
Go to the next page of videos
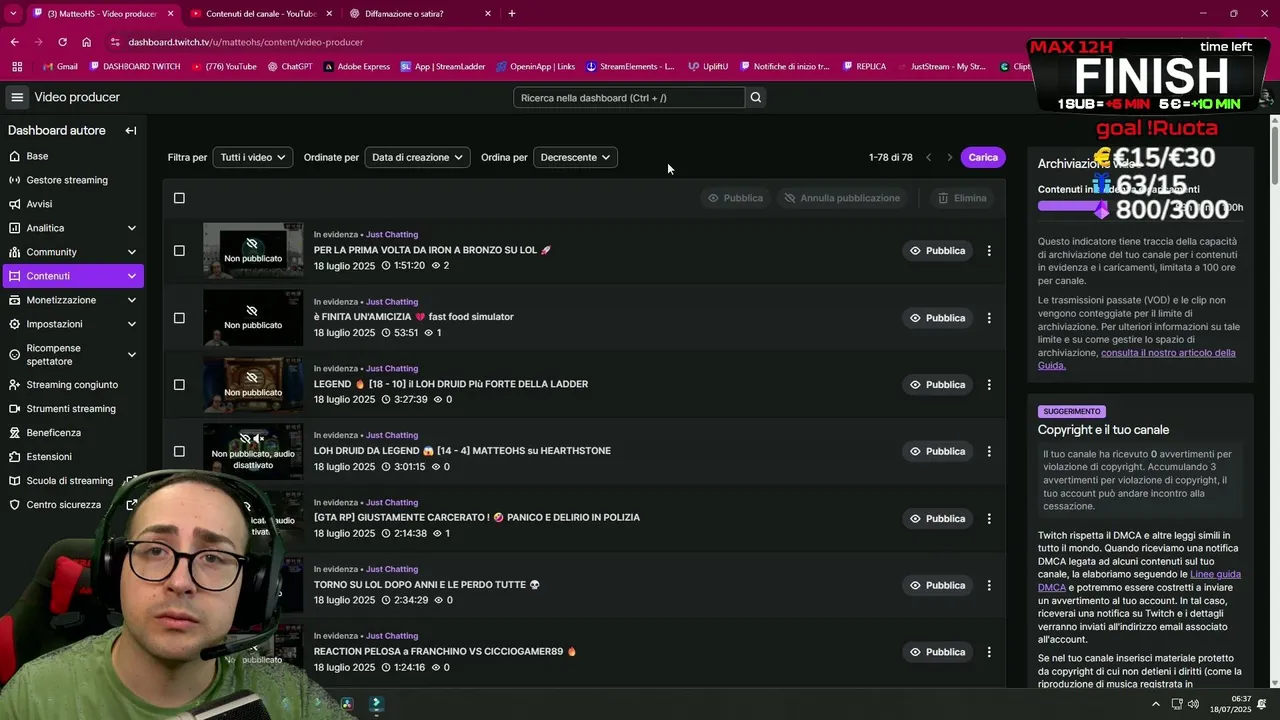tap(950, 157)
